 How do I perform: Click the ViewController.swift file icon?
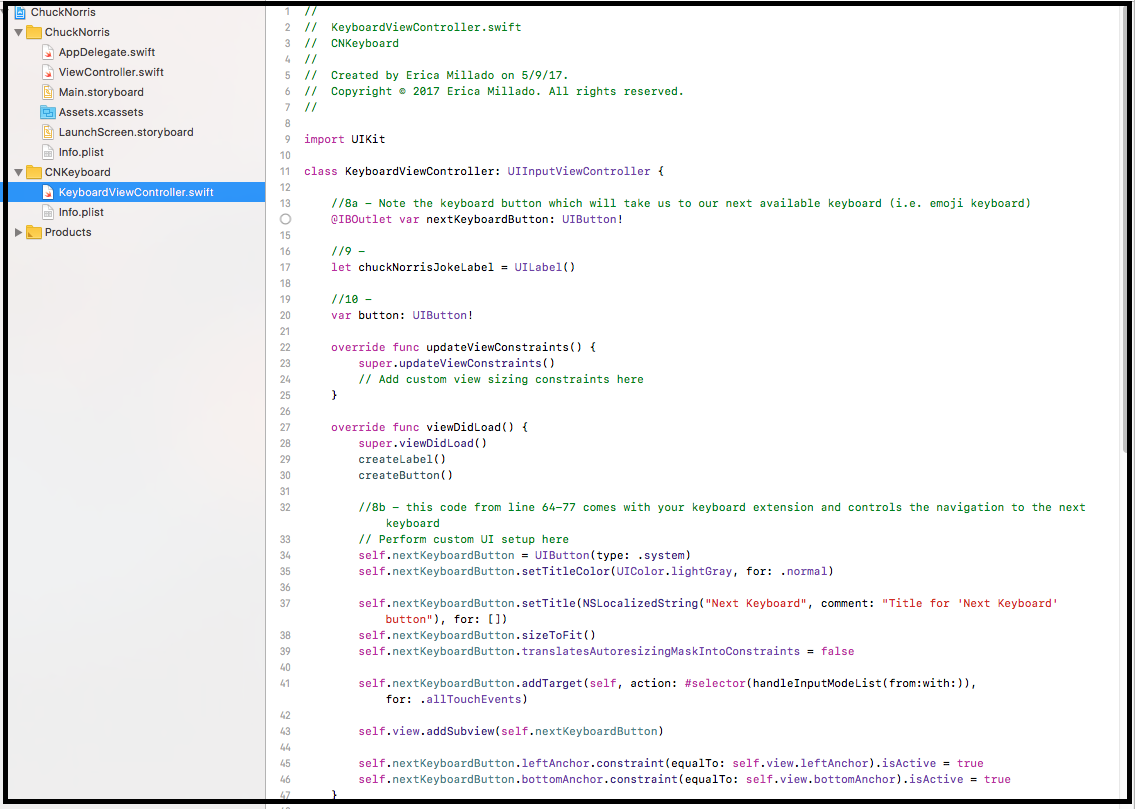48,72
